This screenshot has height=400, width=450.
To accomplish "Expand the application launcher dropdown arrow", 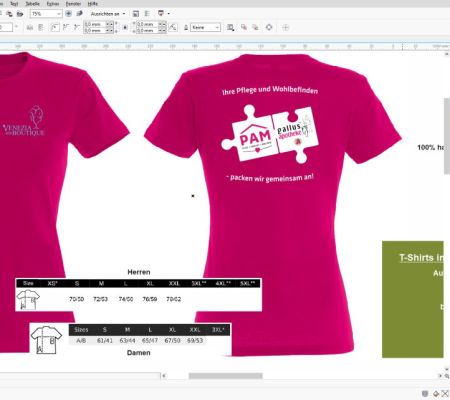I will tap(169, 14).
